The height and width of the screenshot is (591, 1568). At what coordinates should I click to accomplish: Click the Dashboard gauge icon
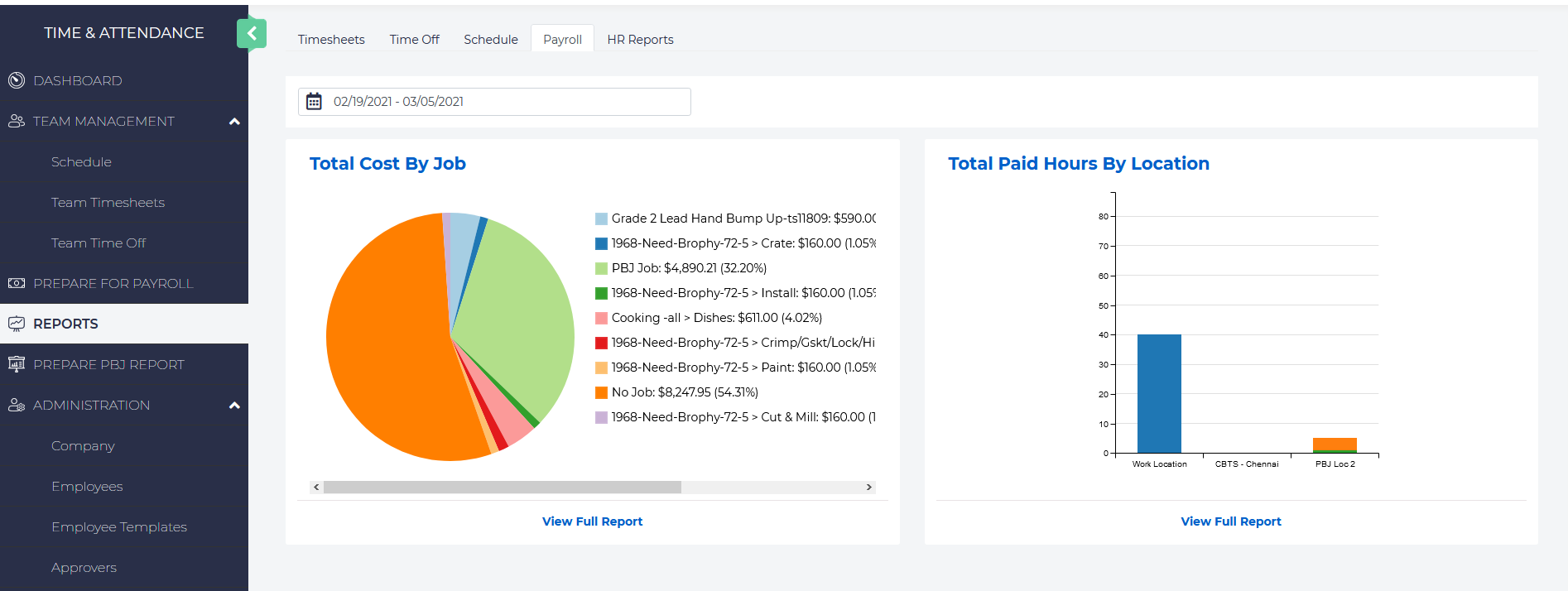pos(17,80)
